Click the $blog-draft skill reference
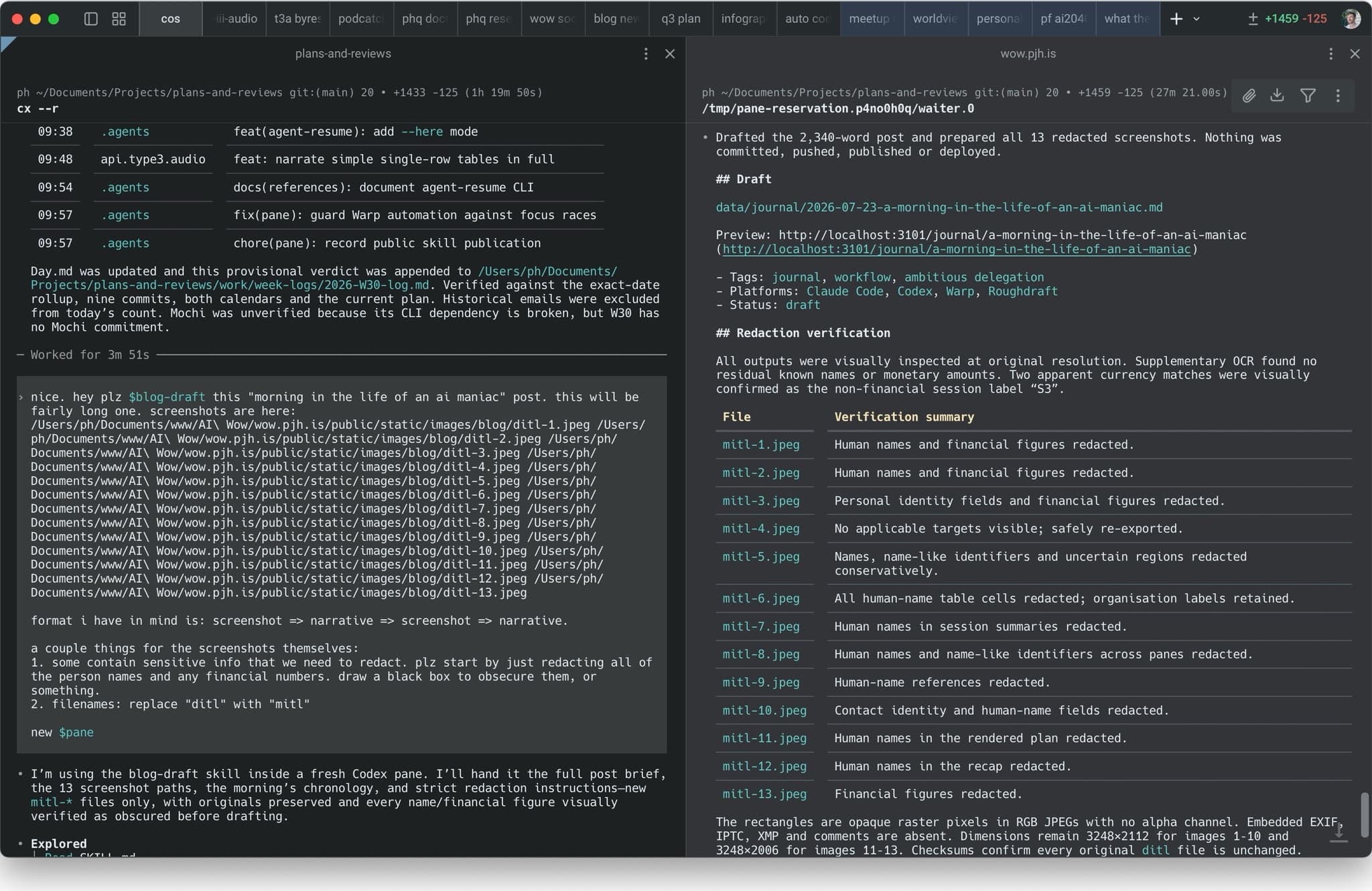Image resolution: width=1372 pixels, height=891 pixels. [x=167, y=397]
